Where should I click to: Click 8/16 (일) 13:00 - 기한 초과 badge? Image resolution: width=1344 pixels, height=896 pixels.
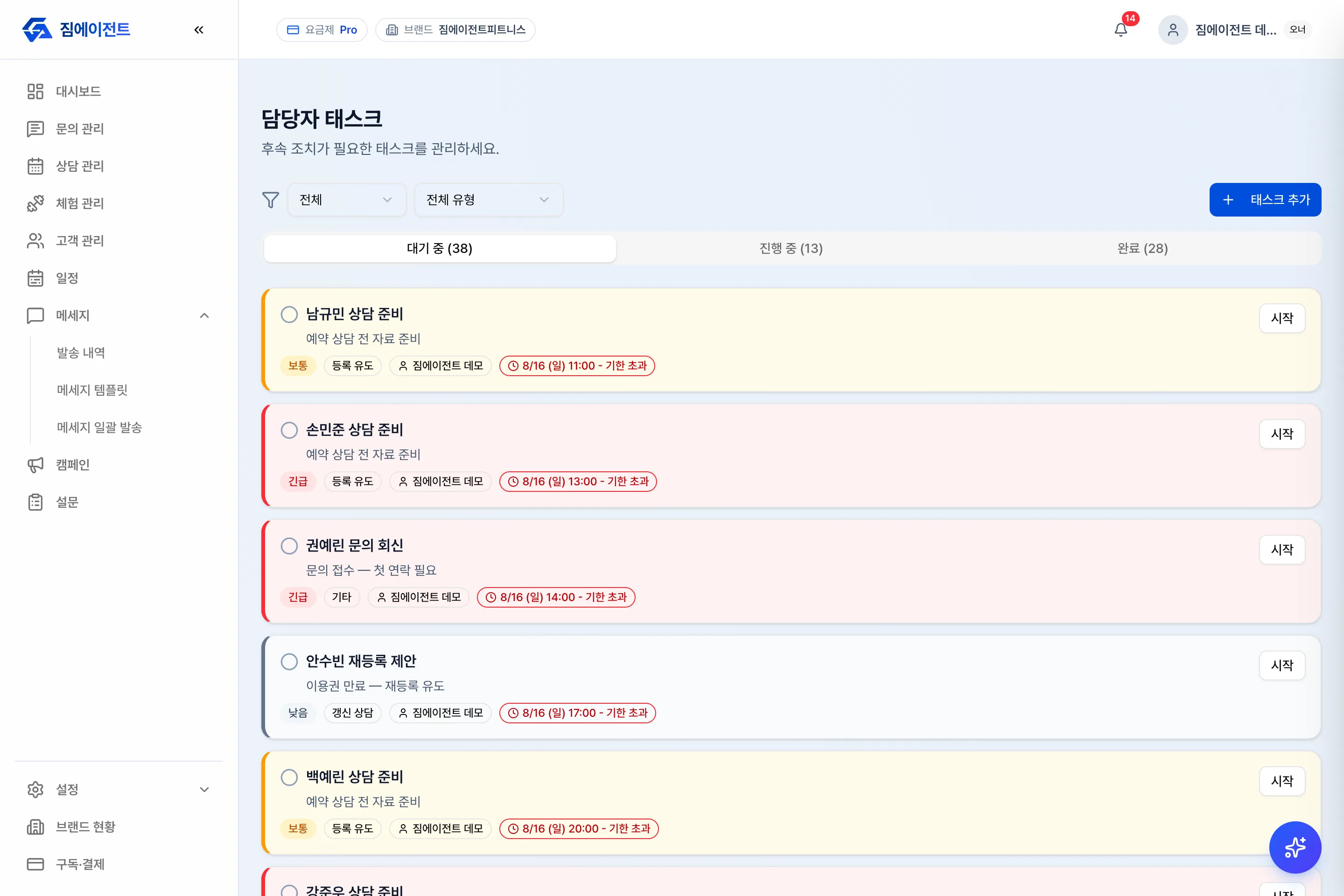coord(578,482)
